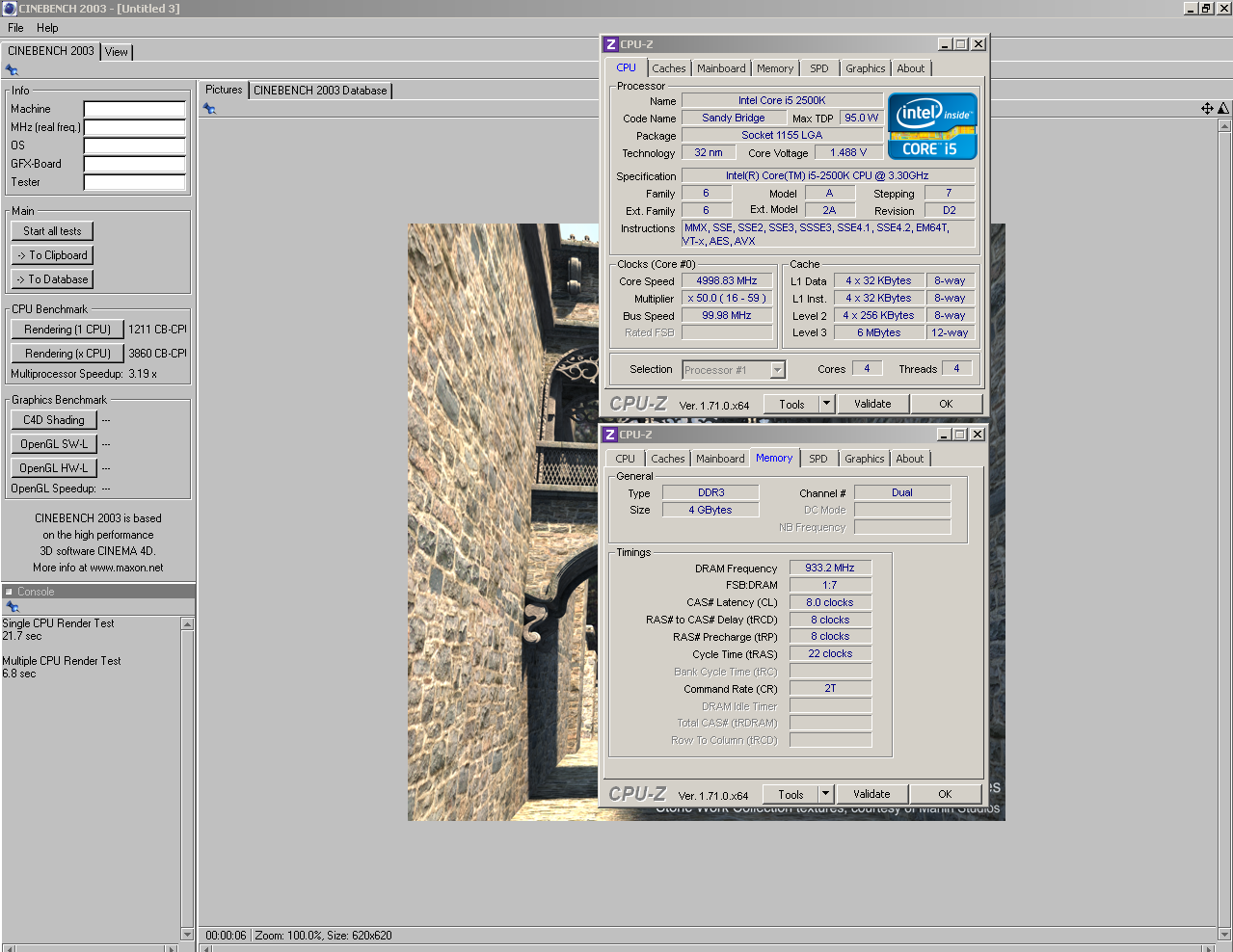Click the DRAM Frequency value 933.2 MHz
The image size is (1233, 952).
(x=830, y=569)
